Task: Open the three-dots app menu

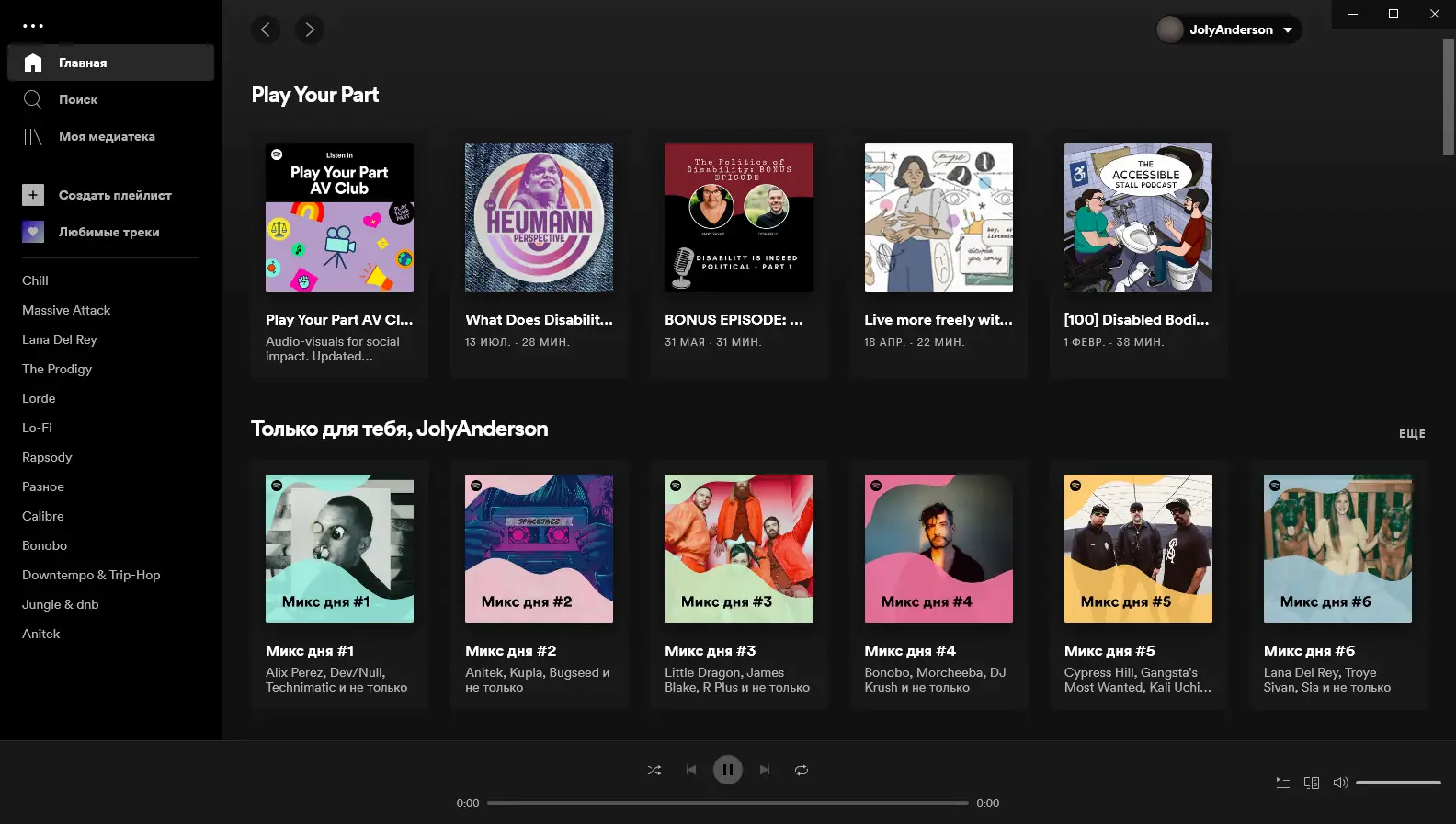Action: (x=33, y=26)
